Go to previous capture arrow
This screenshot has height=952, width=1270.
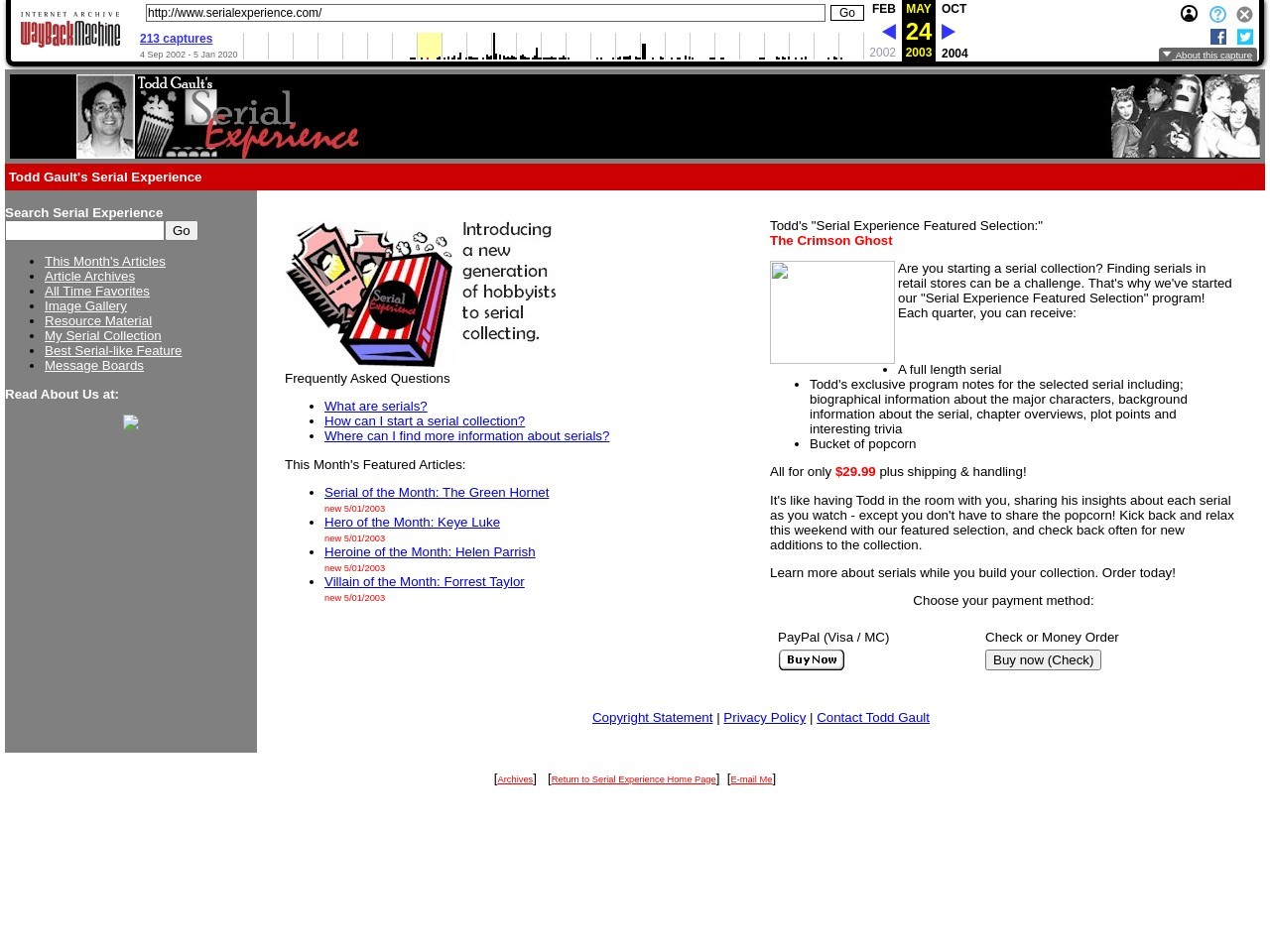888,32
